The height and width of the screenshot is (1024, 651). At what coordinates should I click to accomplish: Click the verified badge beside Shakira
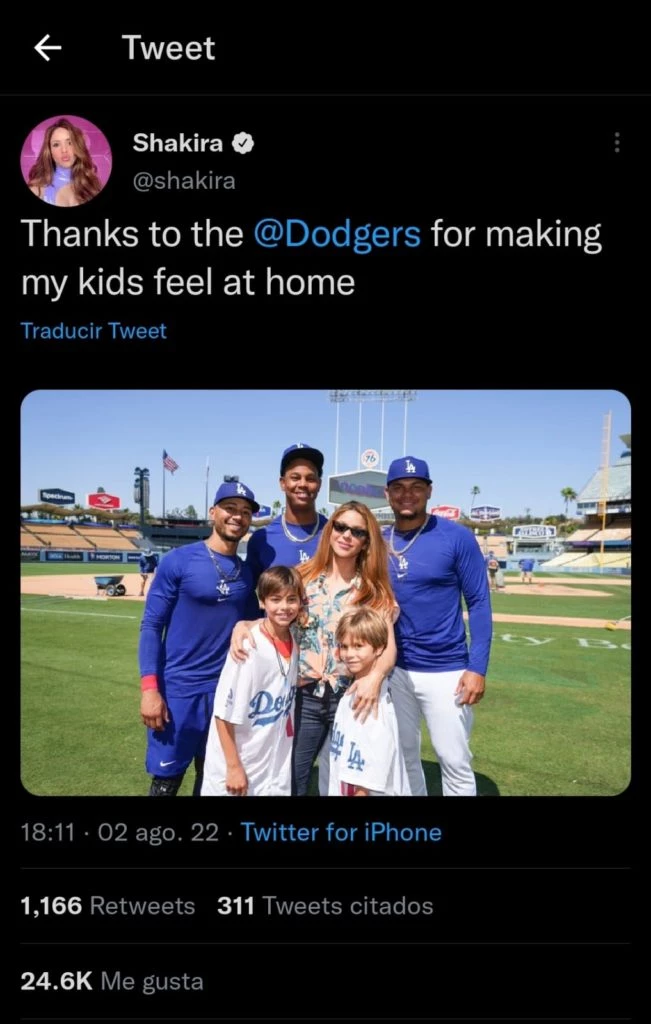(243, 143)
